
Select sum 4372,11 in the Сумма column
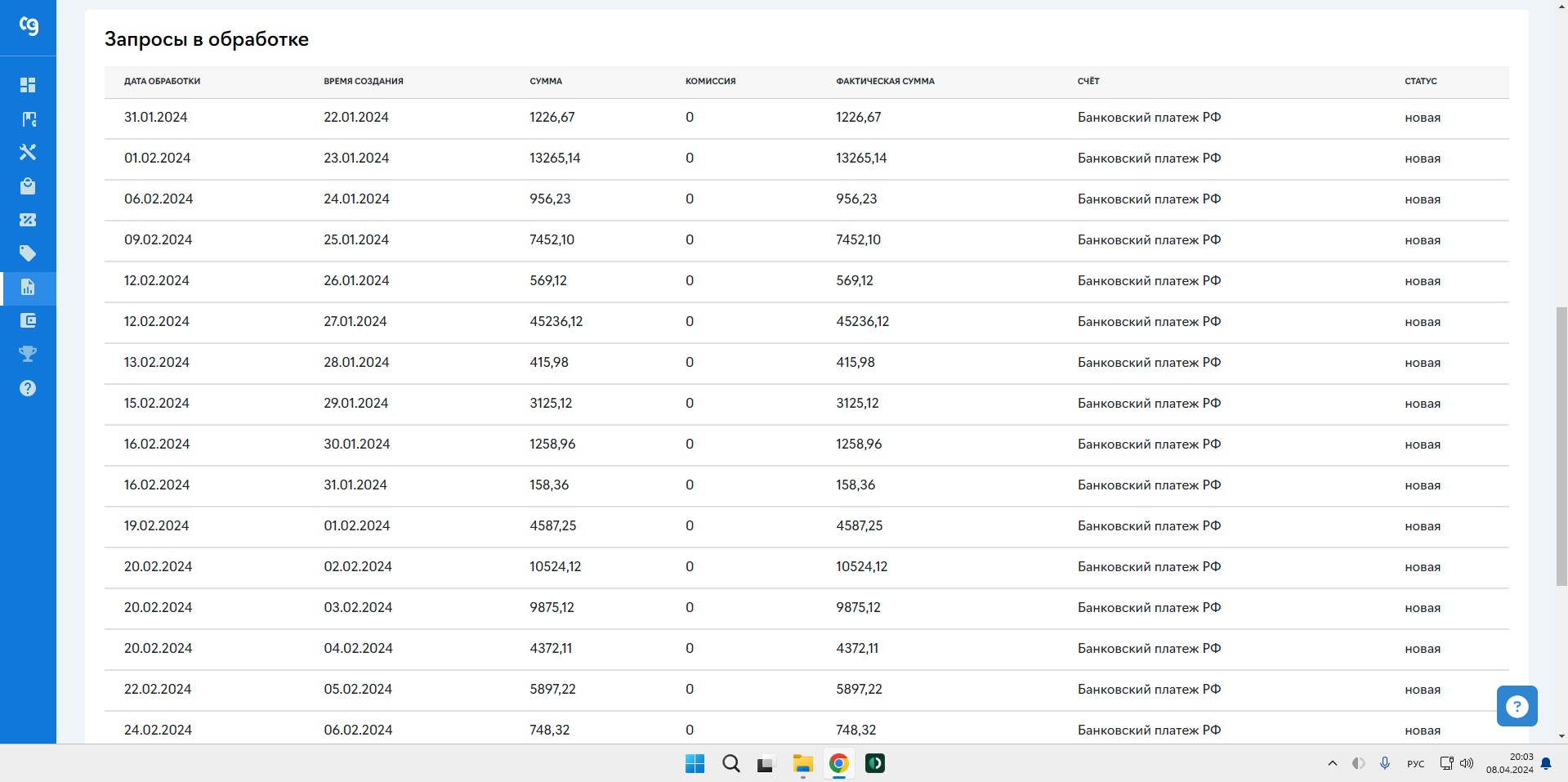[x=551, y=648]
